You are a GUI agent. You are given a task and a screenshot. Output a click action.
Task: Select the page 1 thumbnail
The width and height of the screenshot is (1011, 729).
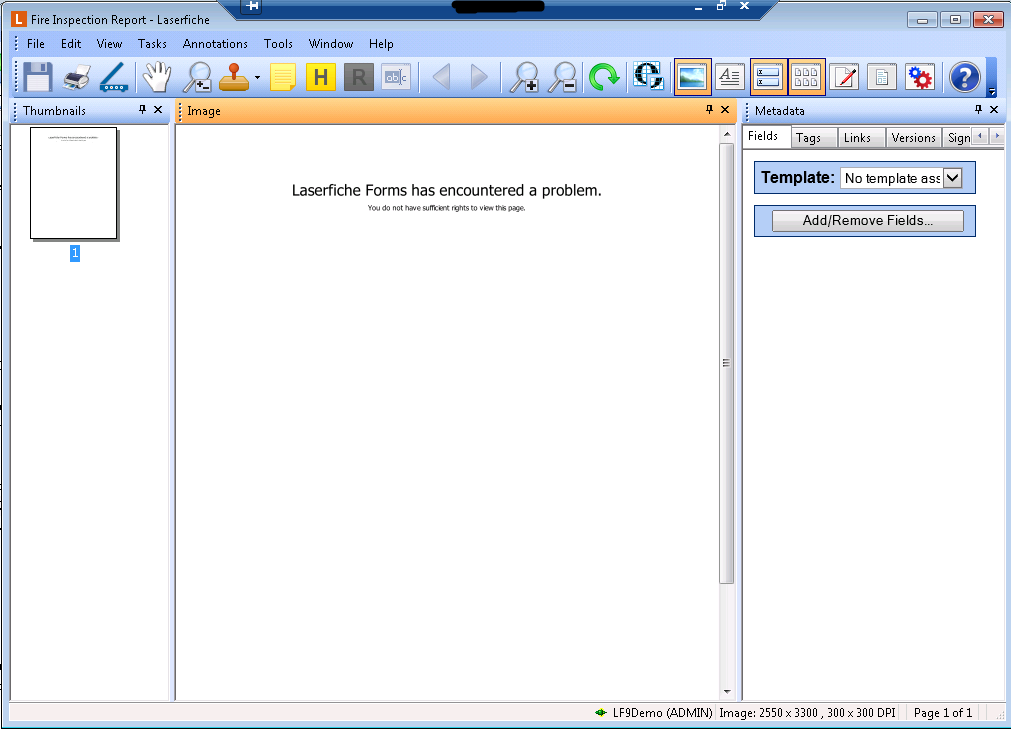[x=74, y=184]
